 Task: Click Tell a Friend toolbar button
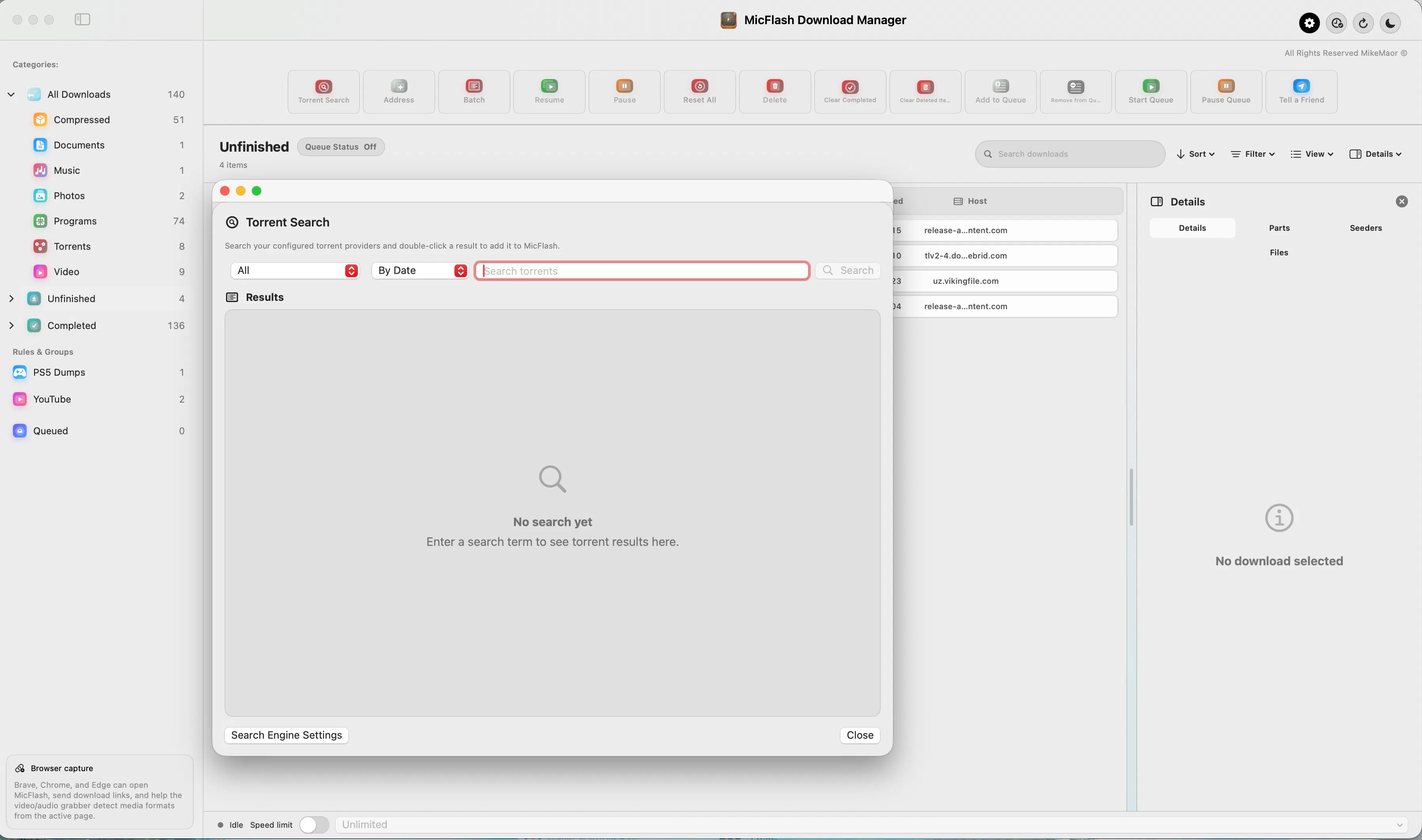(1301, 92)
